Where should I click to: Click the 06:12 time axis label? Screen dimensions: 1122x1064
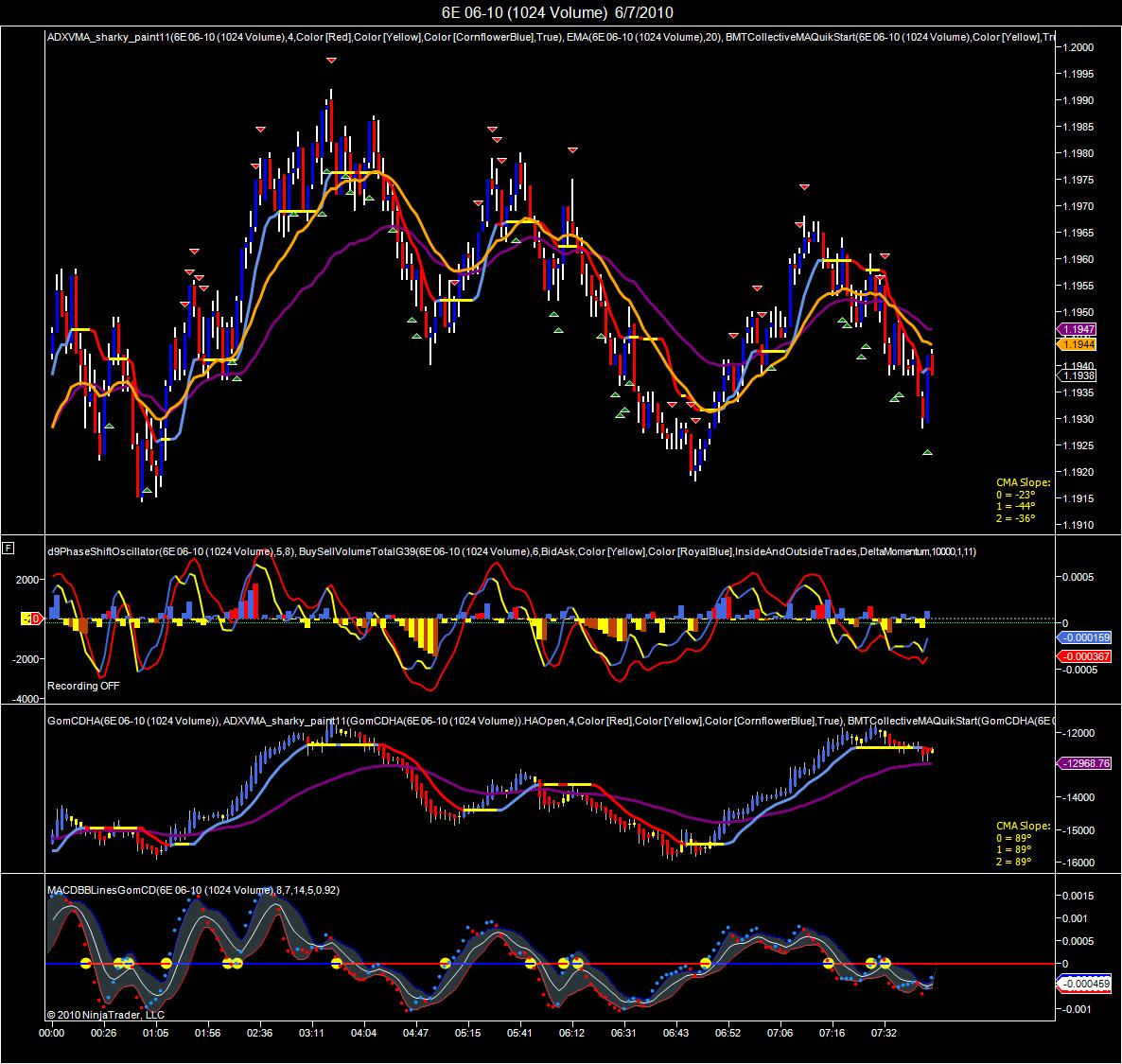click(x=571, y=1033)
